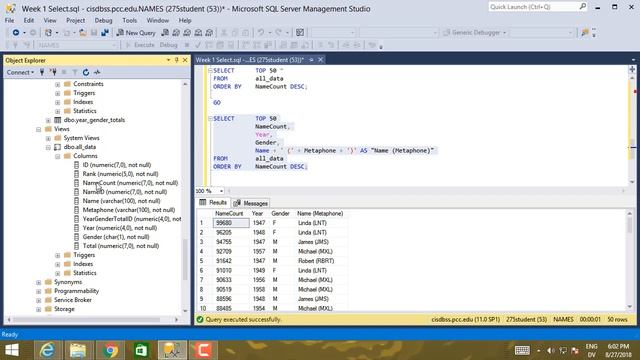Open the Tools menu
Viewport: 640px width, 360px height.
tap(129, 20)
